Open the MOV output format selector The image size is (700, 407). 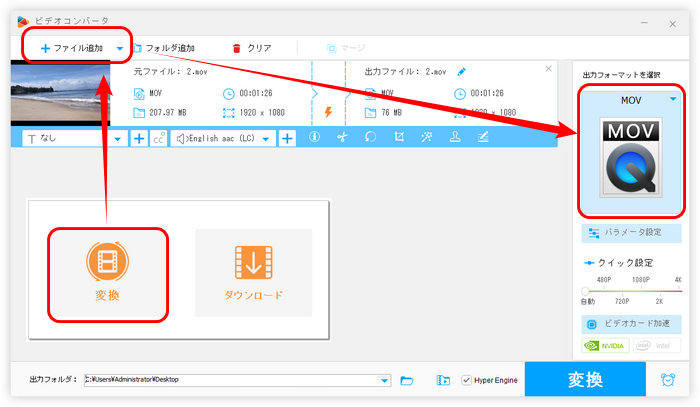pyautogui.click(x=631, y=100)
